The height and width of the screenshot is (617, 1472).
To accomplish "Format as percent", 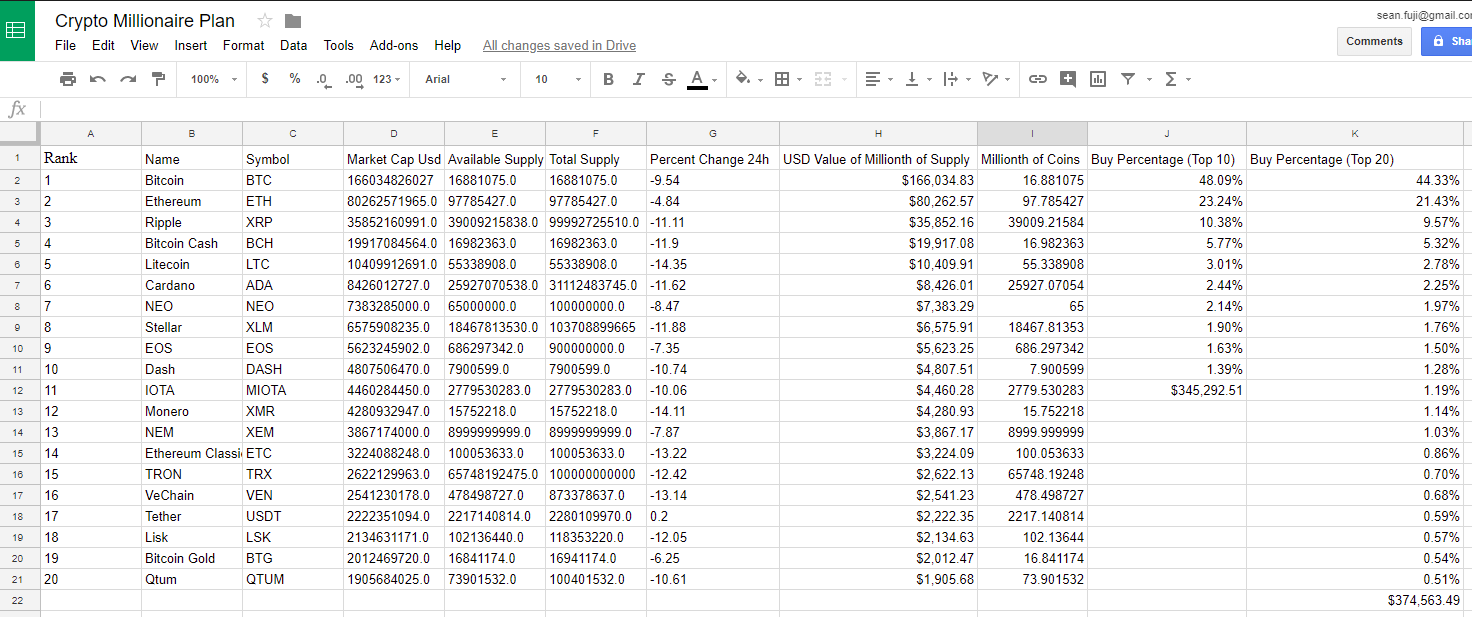I will [x=295, y=79].
